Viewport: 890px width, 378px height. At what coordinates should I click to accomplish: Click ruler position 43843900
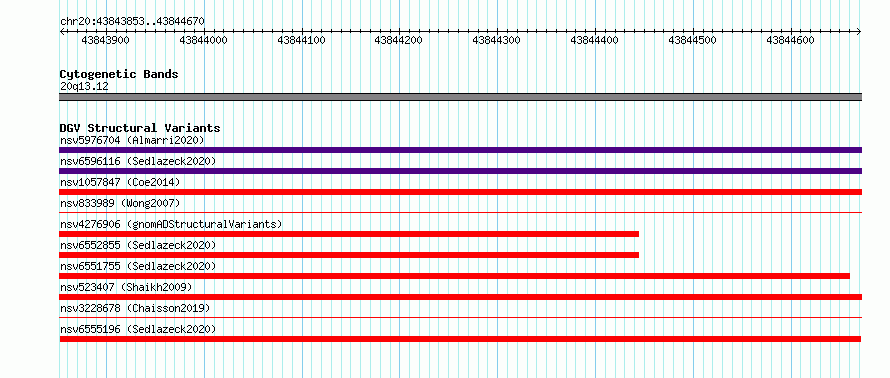[106, 40]
